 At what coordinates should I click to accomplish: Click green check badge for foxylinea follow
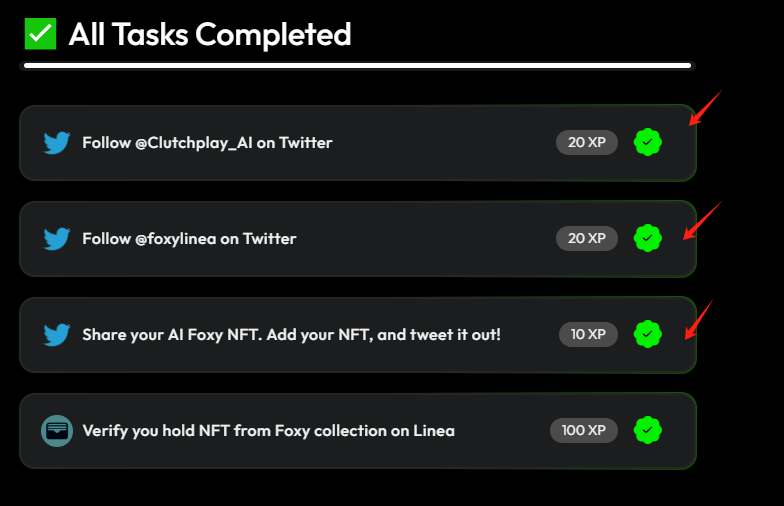click(648, 238)
